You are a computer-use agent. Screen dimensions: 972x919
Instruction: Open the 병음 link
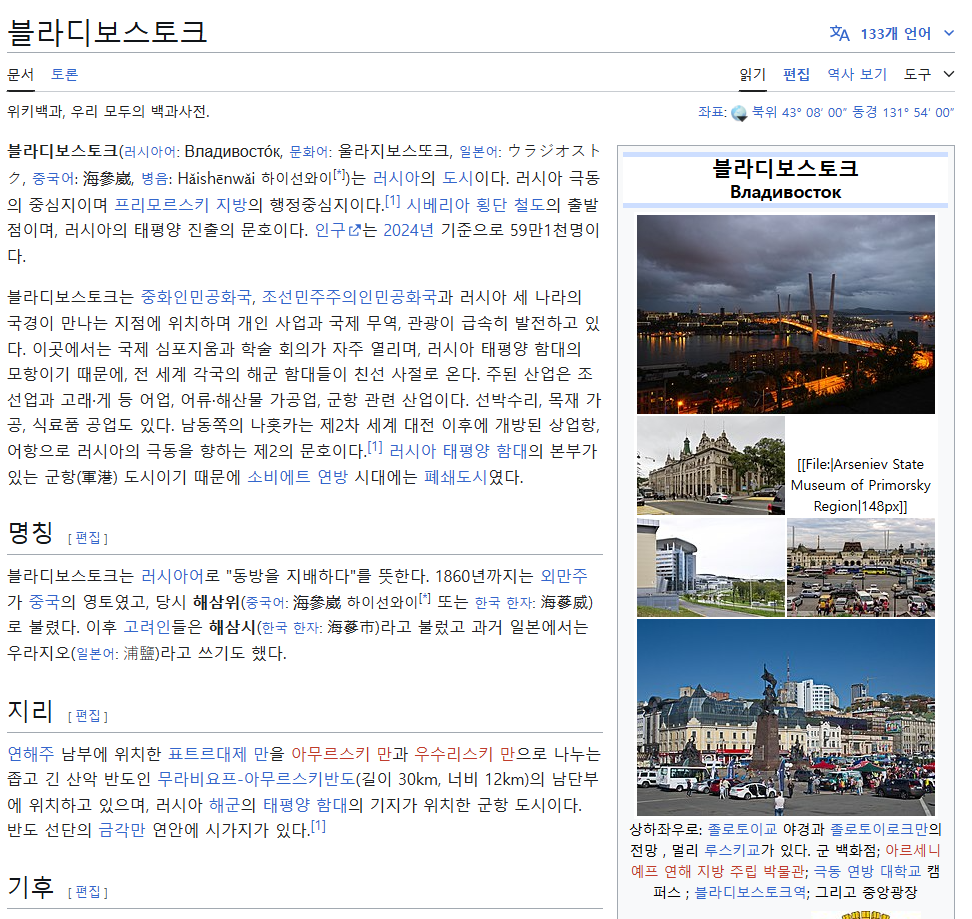[x=154, y=179]
